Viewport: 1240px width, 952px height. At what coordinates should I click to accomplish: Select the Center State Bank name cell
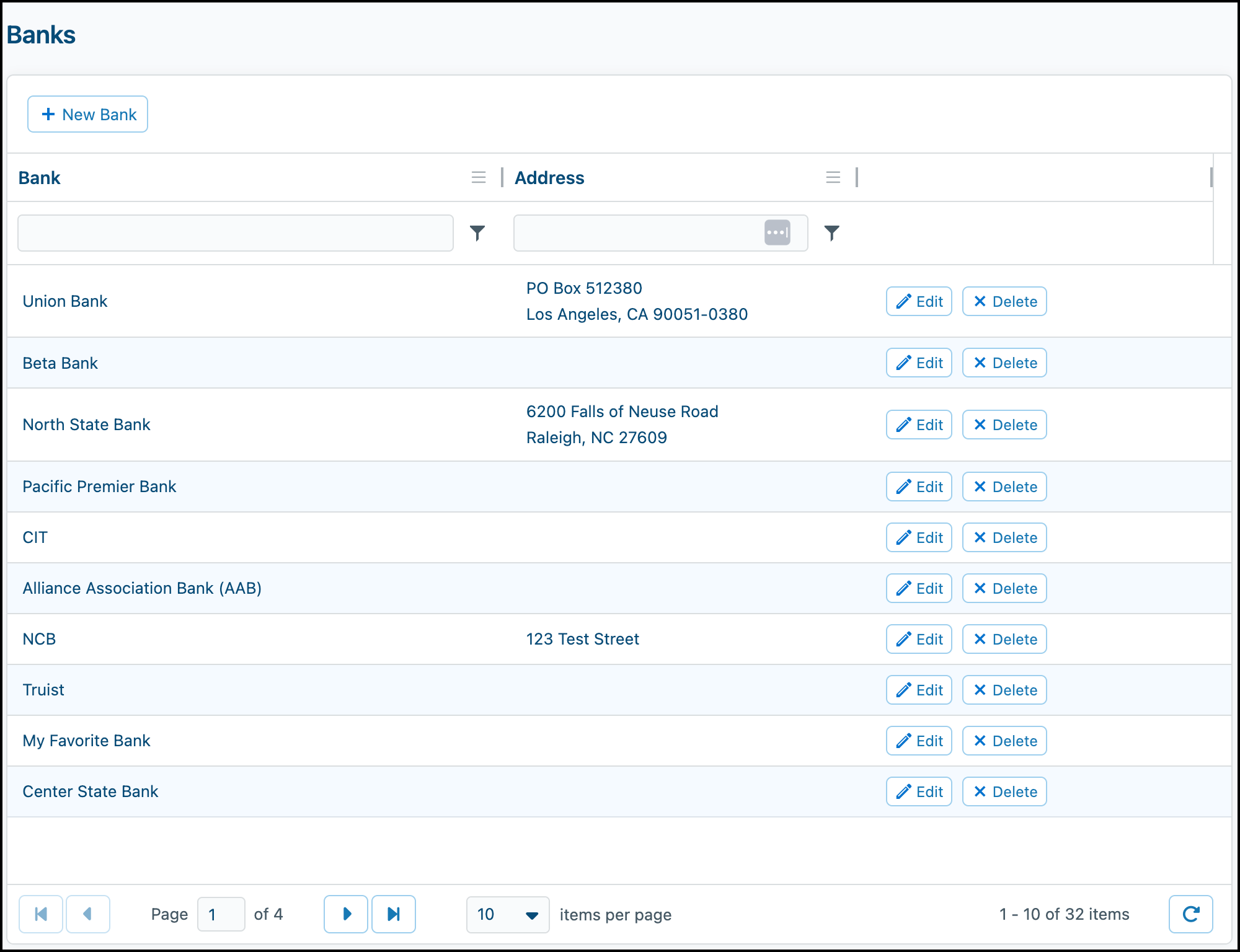coord(91,791)
